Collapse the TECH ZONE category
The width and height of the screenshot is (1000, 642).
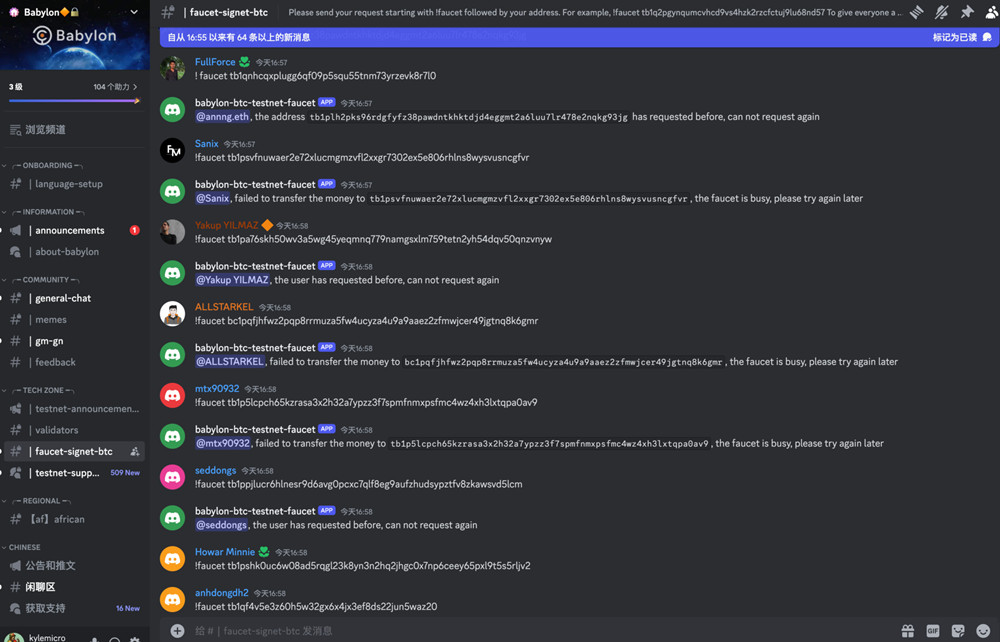[42, 390]
